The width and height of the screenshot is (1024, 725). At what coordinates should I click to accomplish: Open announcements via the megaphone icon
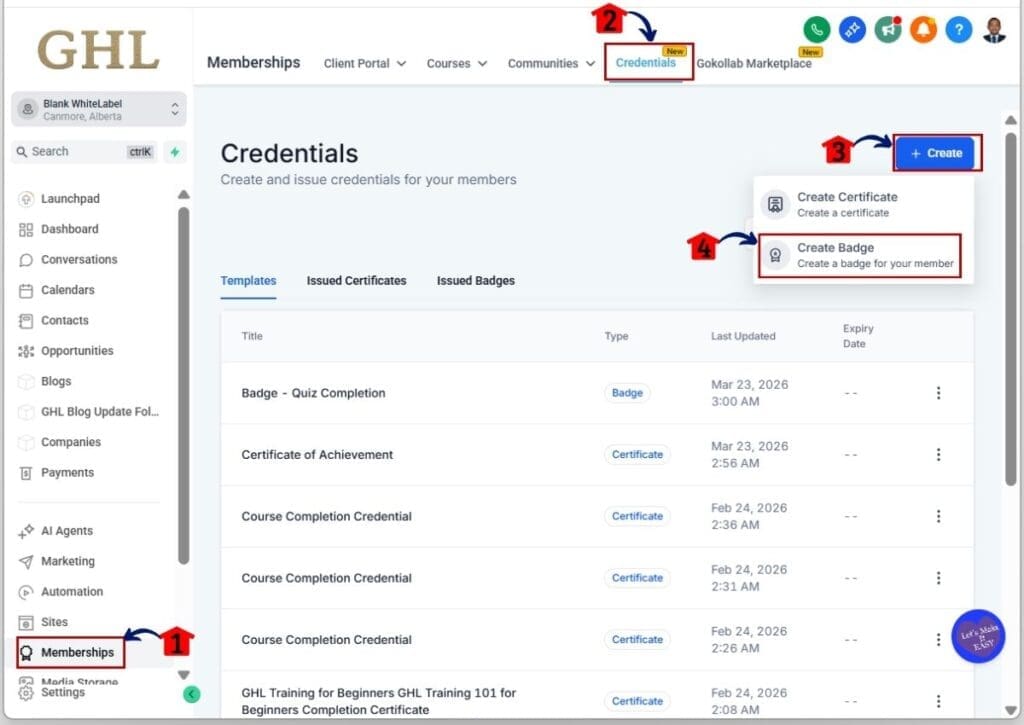tap(888, 30)
